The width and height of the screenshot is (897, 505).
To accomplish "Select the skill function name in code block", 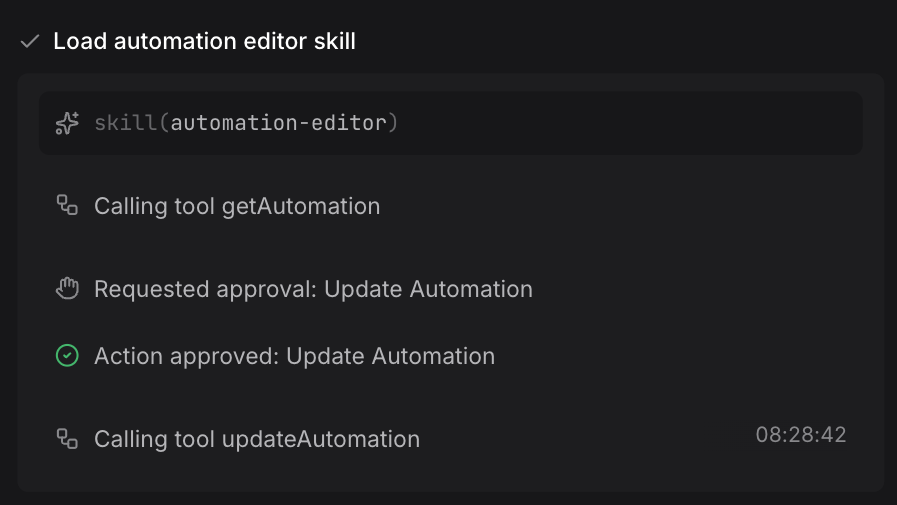I will [x=126, y=123].
